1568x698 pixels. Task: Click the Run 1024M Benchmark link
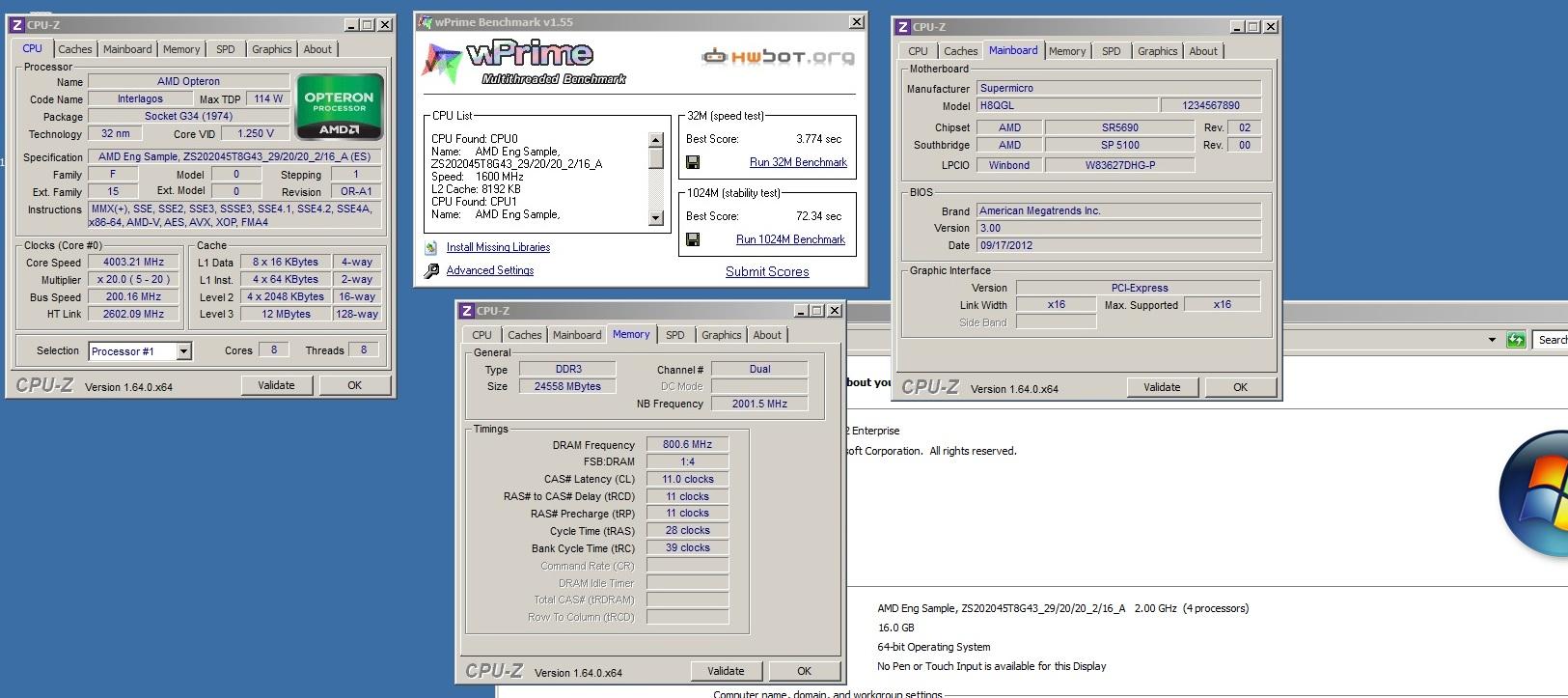(x=790, y=239)
